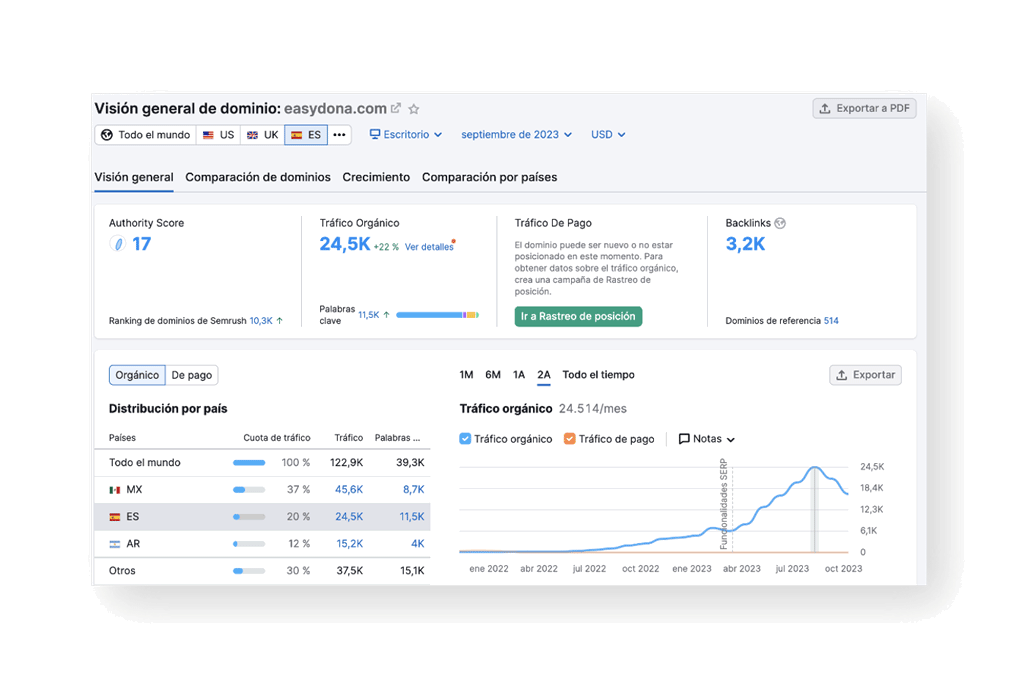Viewport: 1024px width, 681px height.
Task: Open the septiembre de 2023 date dropdown
Action: 517,135
